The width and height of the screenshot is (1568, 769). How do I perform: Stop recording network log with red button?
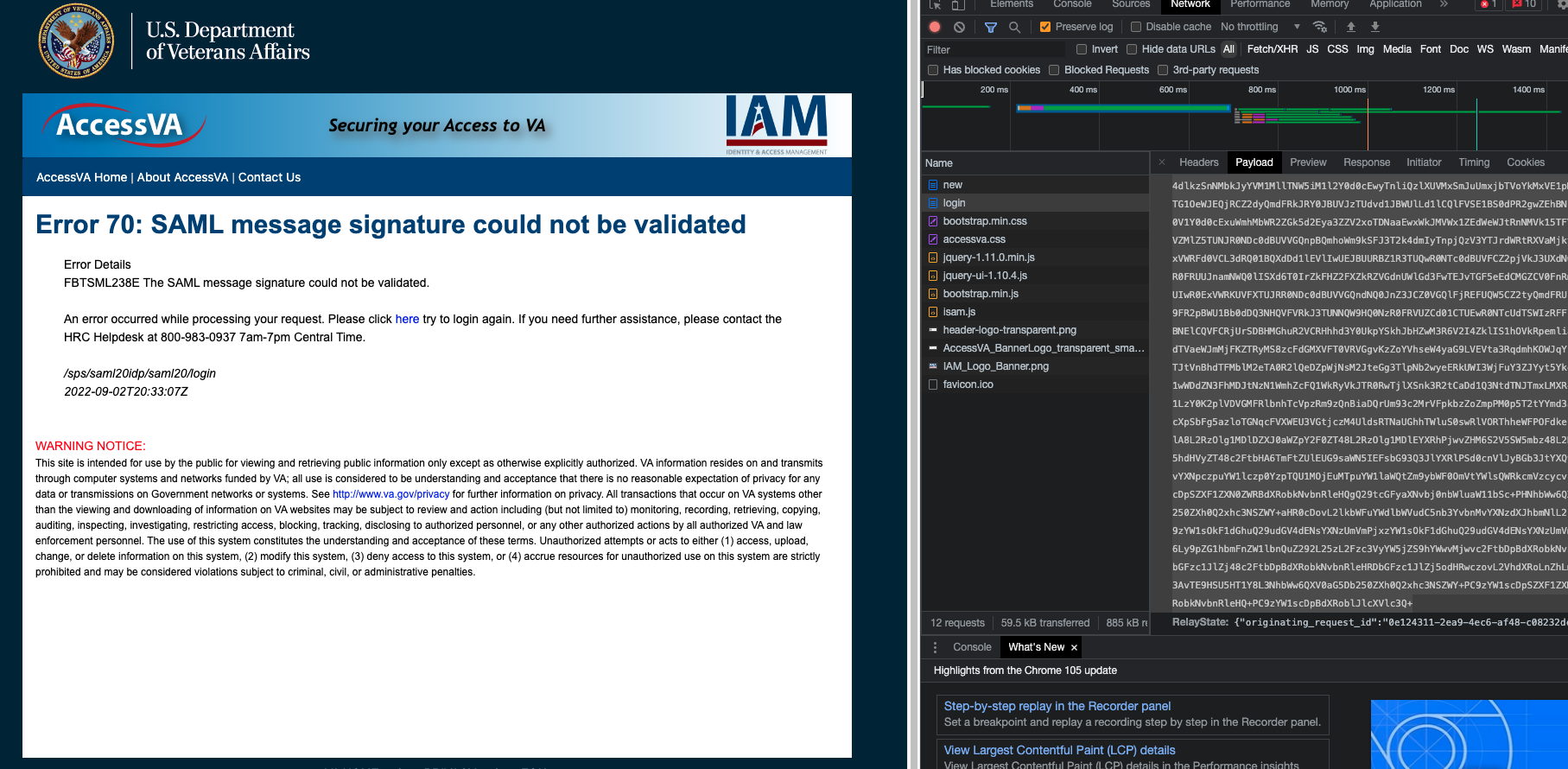pos(935,27)
